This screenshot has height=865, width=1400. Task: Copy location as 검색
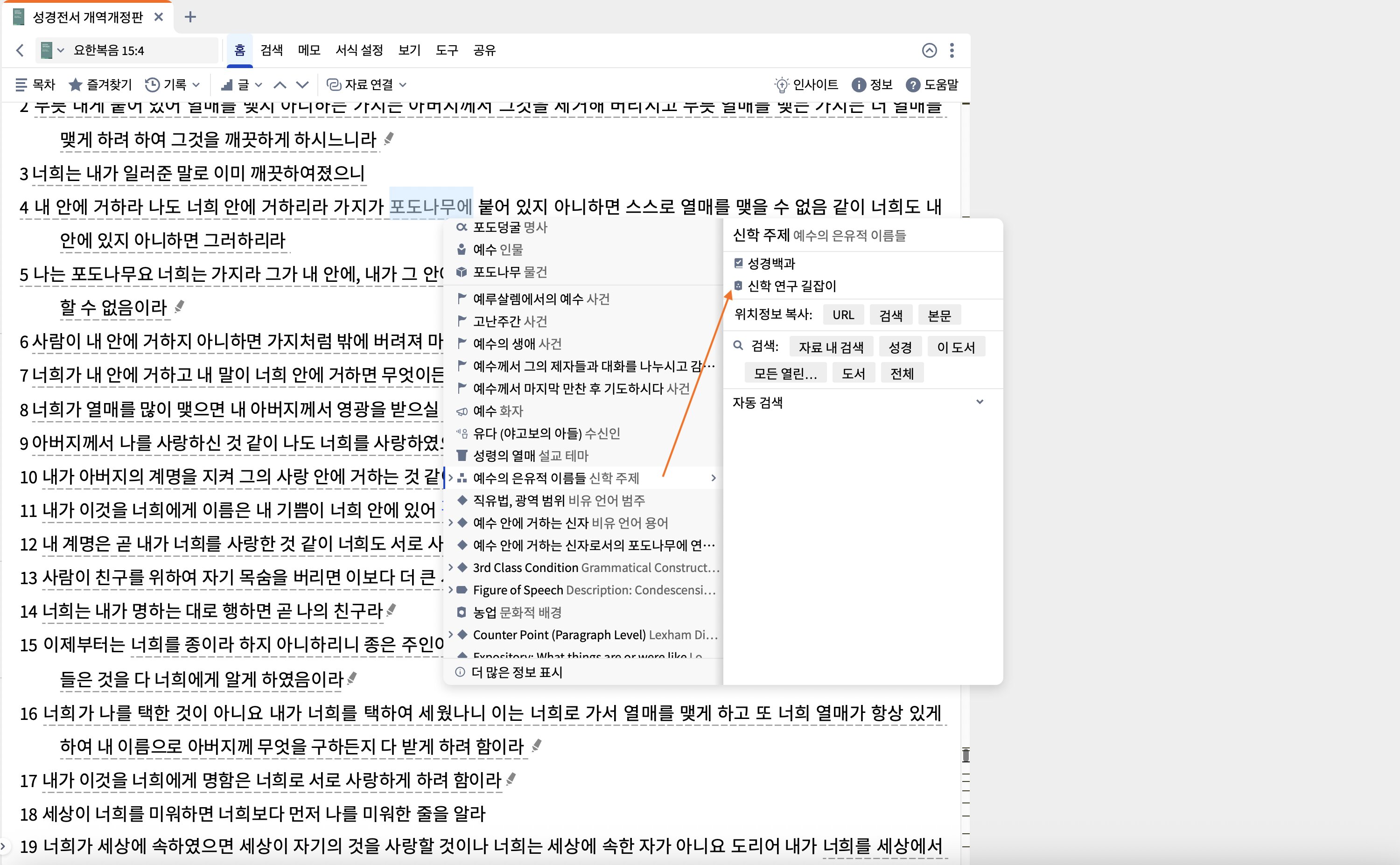891,315
